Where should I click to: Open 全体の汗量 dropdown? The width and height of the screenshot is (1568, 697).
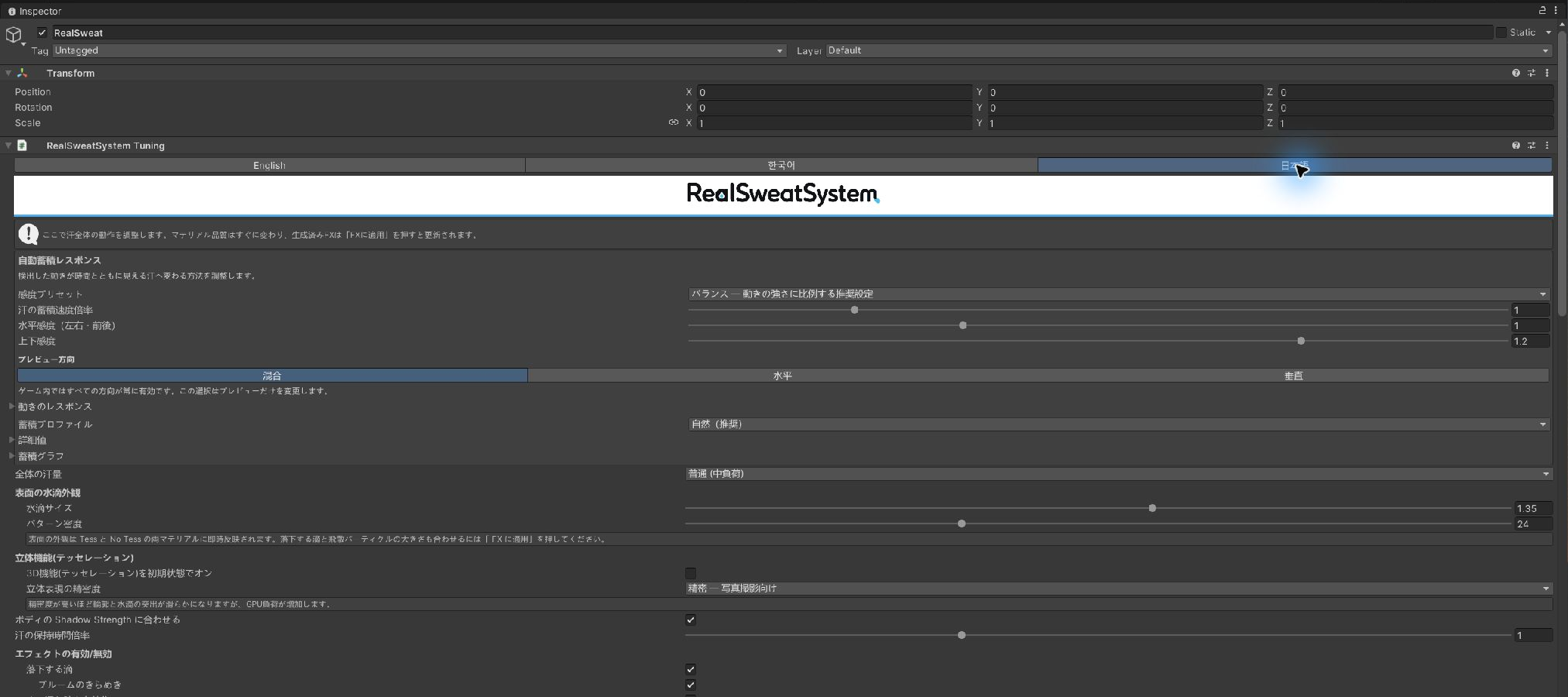click(1118, 474)
